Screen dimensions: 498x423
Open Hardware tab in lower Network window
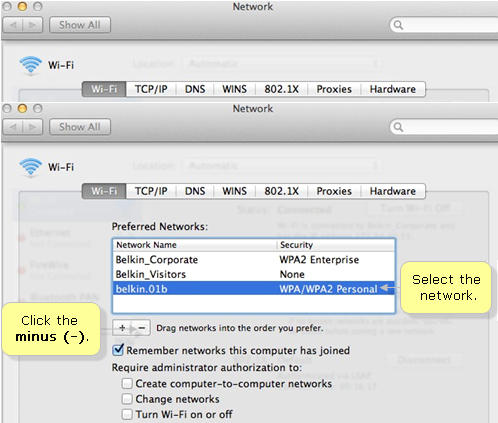pos(393,191)
